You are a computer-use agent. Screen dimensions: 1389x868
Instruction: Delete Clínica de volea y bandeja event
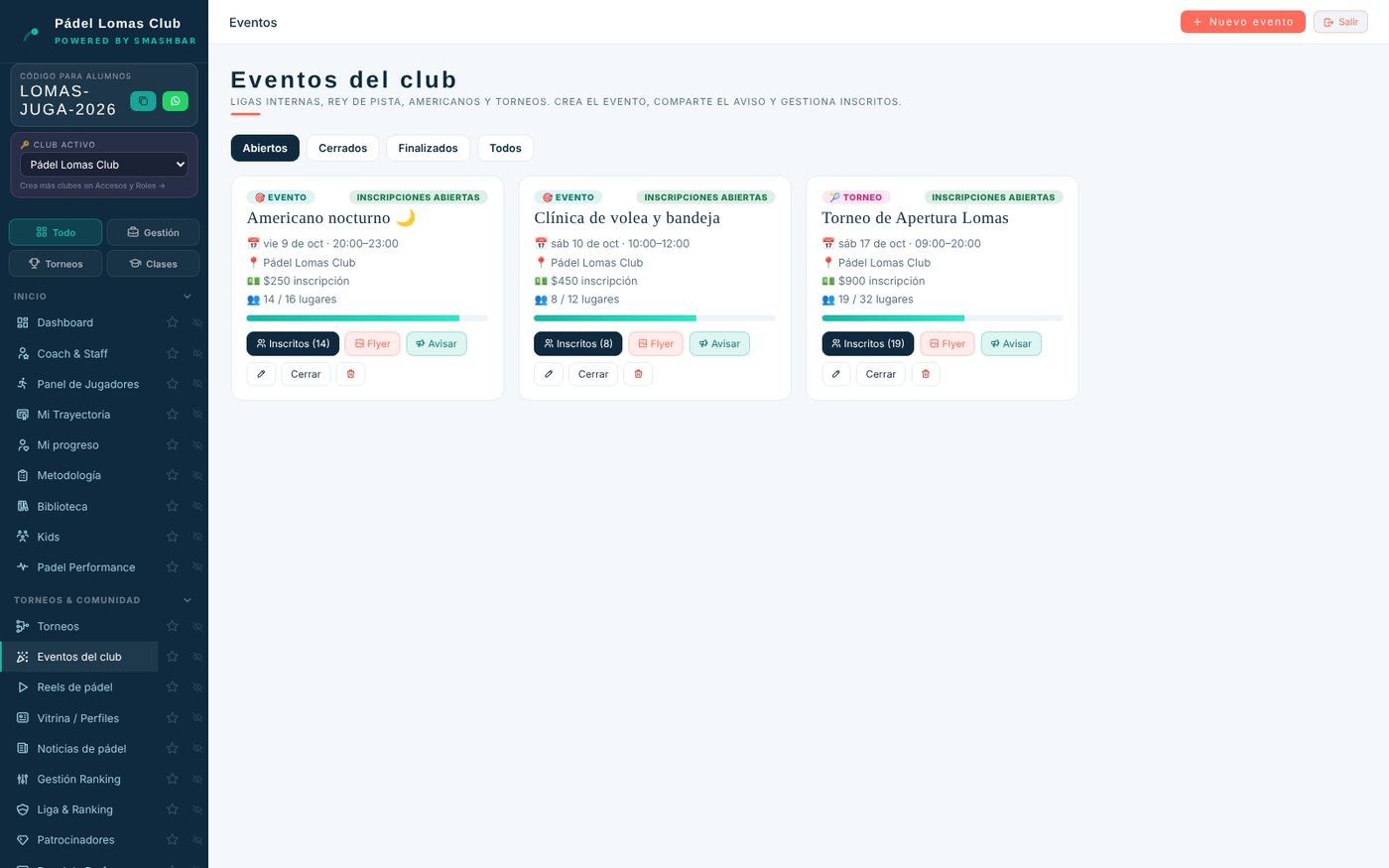638,374
